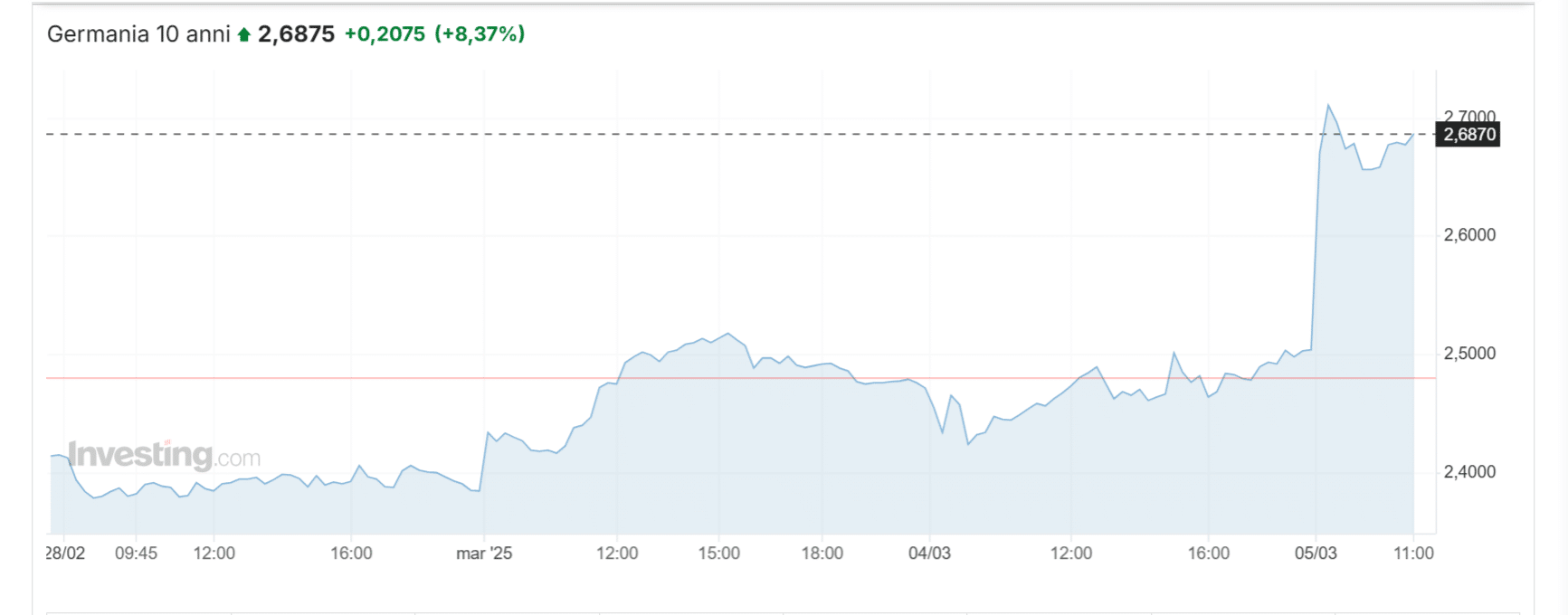The image size is (1568, 615).
Task: Select the mar '25 time axis label
Action: tap(484, 553)
